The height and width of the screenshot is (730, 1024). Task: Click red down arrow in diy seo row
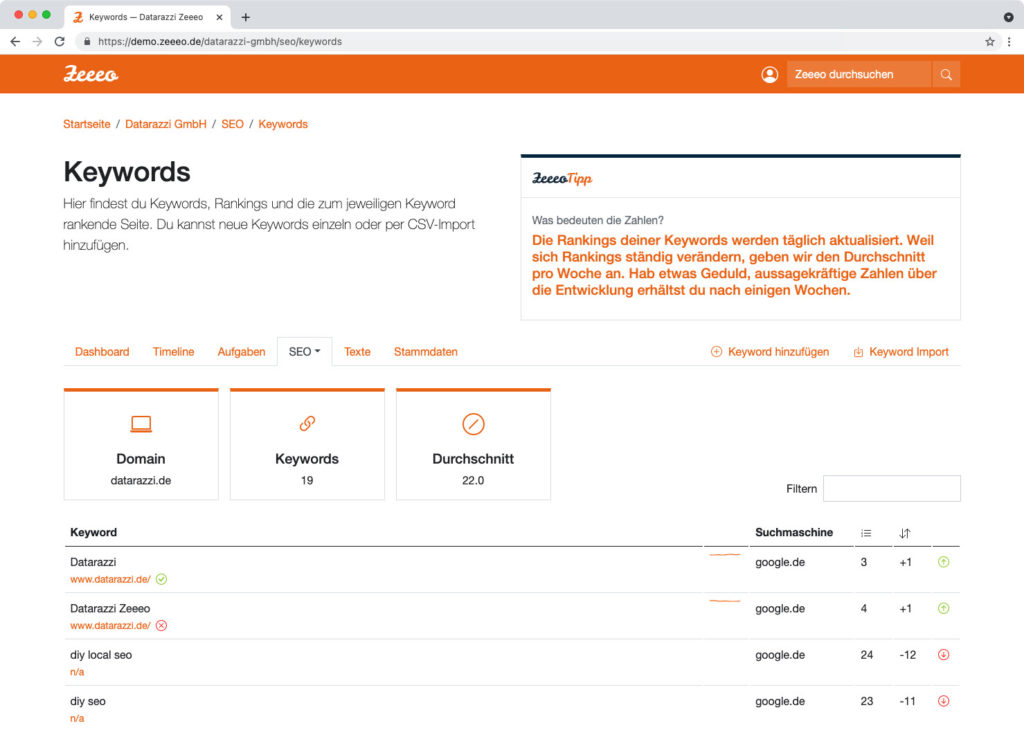coord(943,701)
